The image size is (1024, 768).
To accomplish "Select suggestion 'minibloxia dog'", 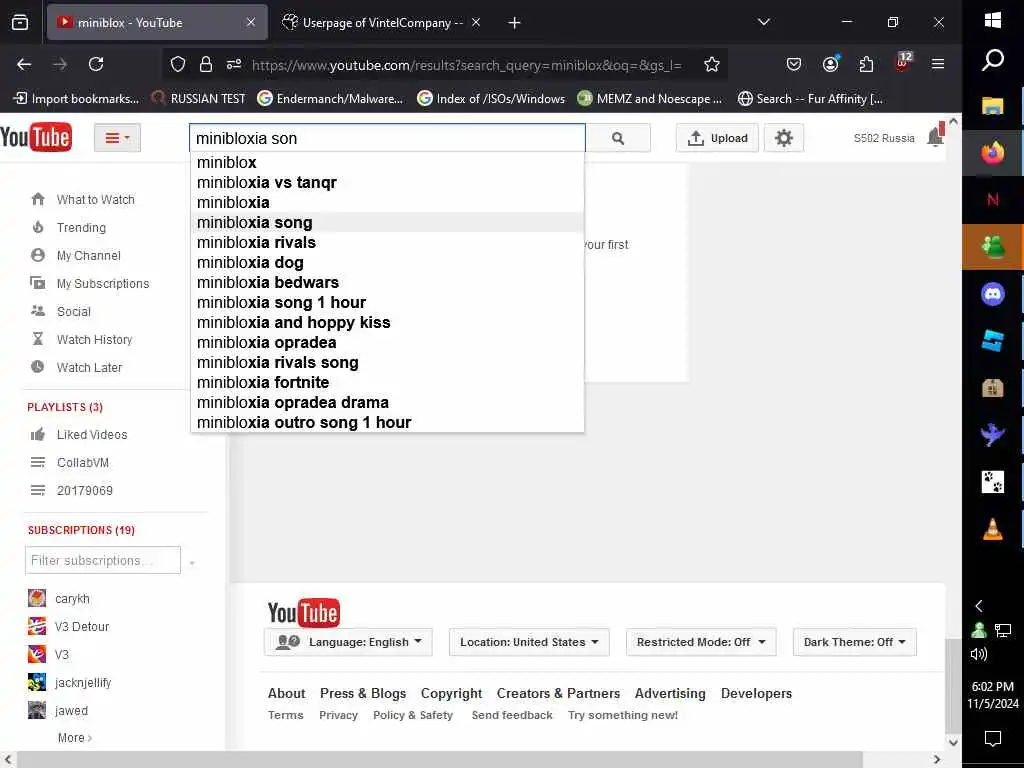I will point(387,263).
